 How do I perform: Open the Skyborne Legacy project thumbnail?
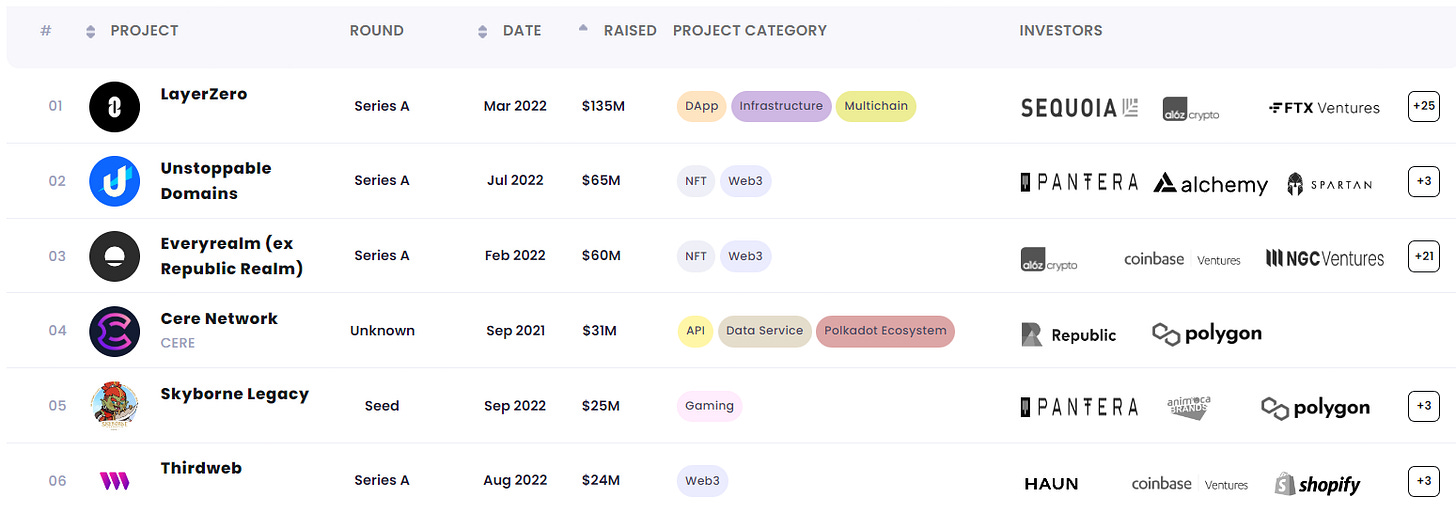coord(114,406)
